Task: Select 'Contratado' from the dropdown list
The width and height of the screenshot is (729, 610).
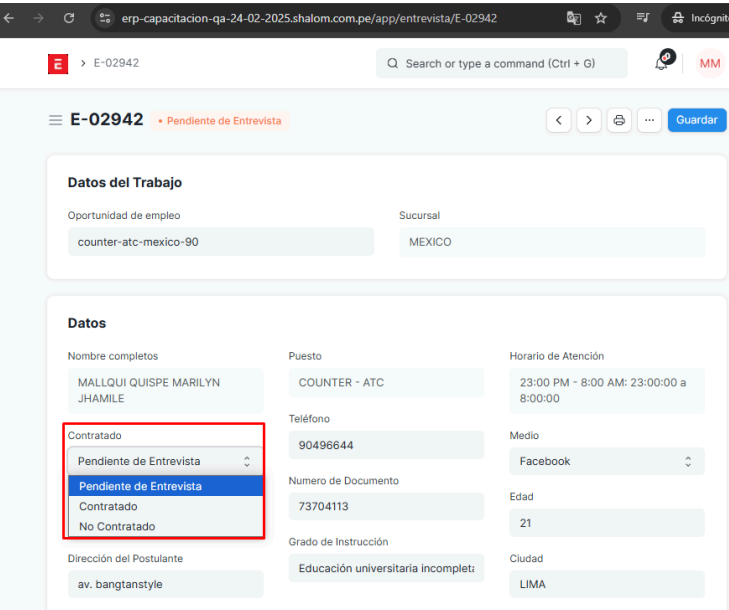Action: [108, 506]
